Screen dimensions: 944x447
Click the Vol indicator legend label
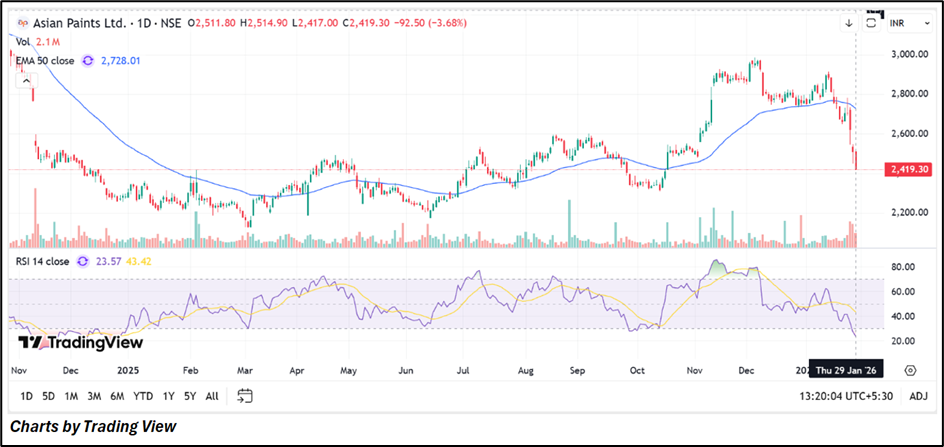(22, 41)
